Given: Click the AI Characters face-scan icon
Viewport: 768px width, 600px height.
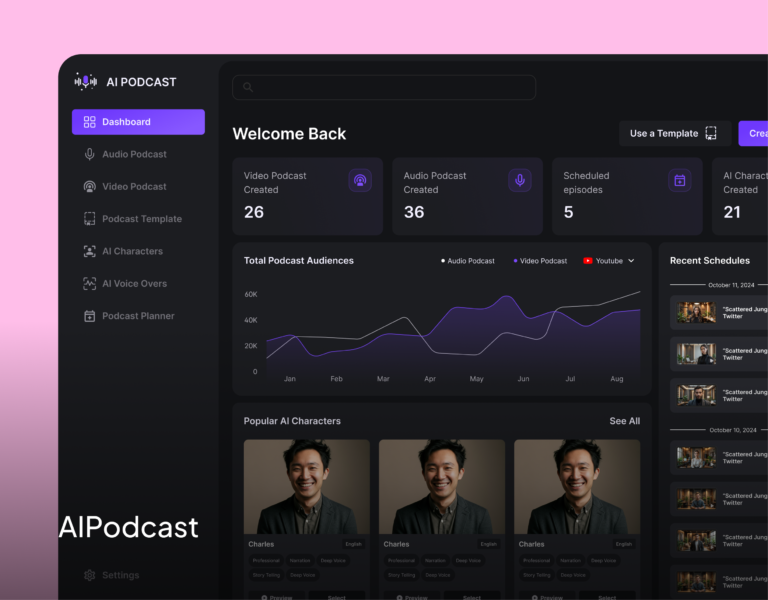Looking at the screenshot, I should click(x=90, y=251).
